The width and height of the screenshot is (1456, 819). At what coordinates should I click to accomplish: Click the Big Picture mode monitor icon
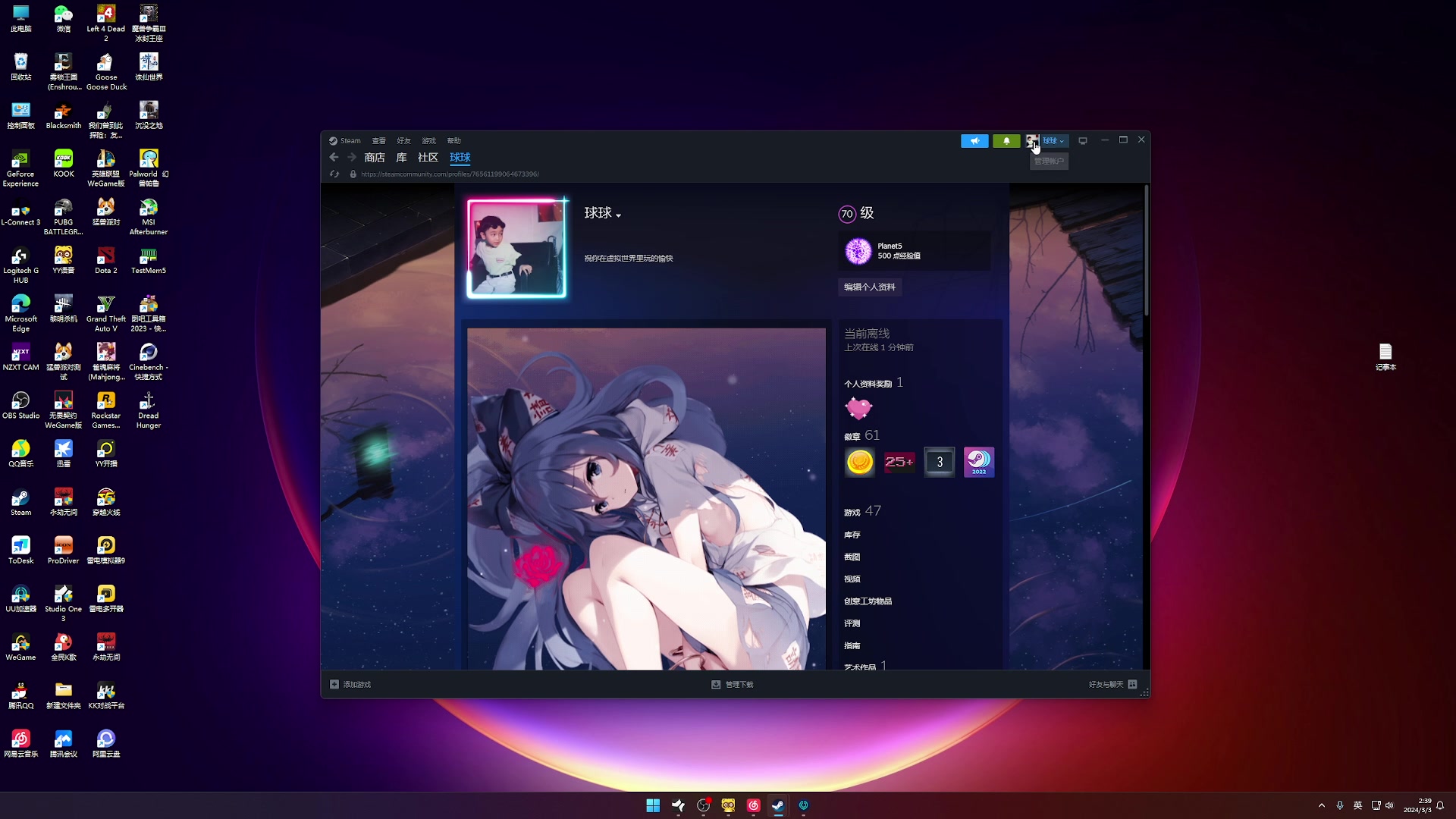tap(1083, 141)
